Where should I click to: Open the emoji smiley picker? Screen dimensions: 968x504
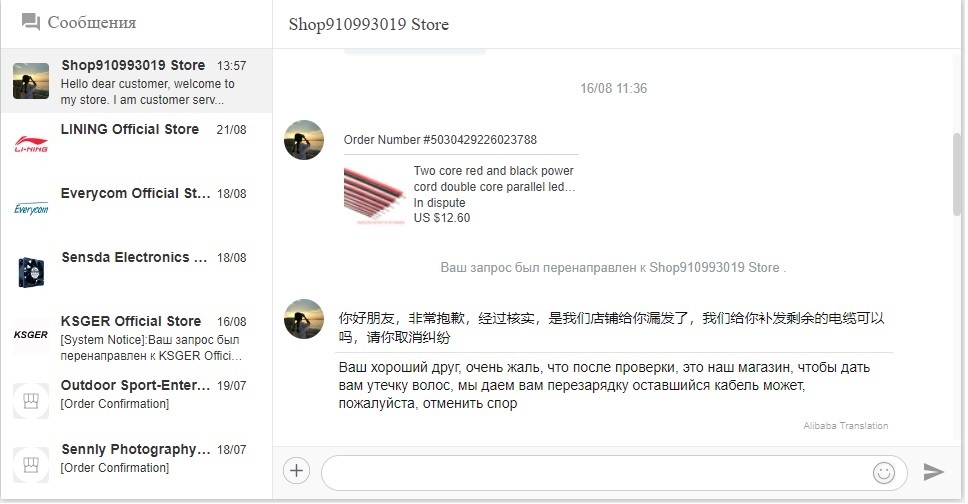point(883,472)
